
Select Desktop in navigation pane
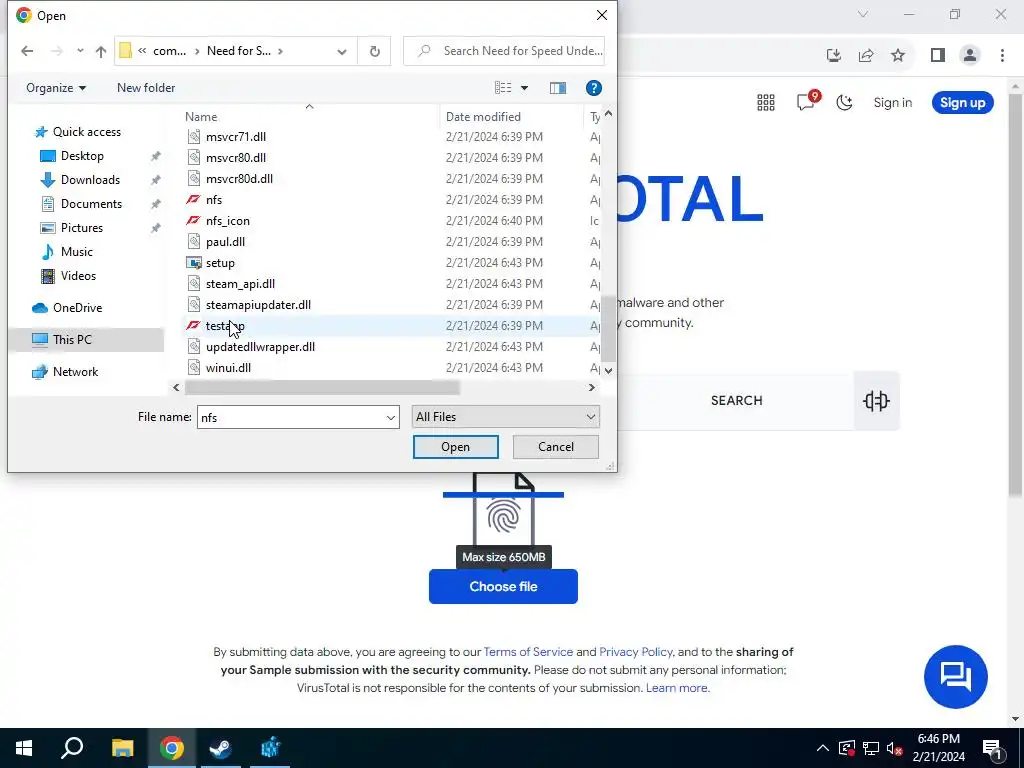[x=82, y=156]
